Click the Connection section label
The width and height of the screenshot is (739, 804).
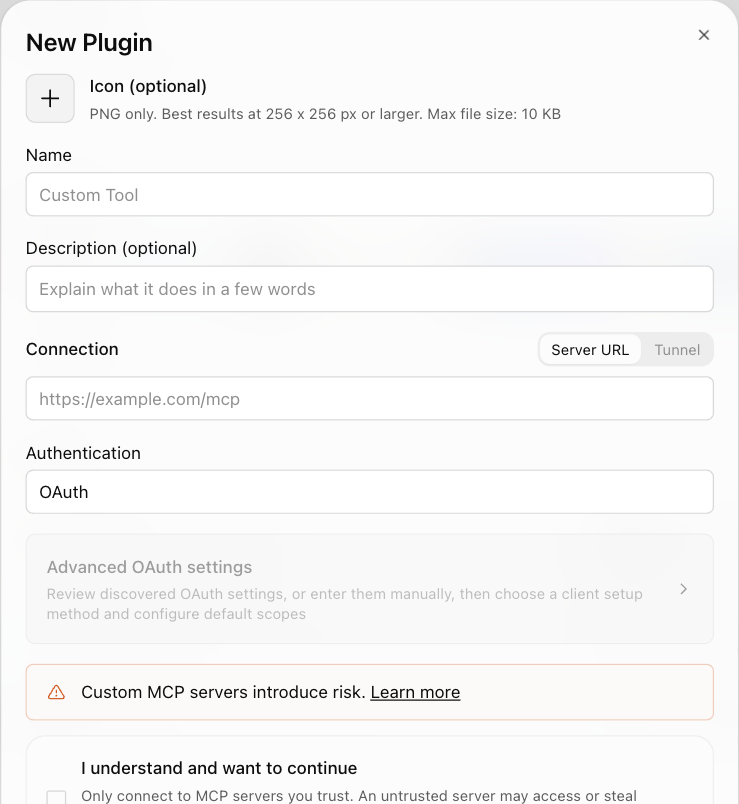click(x=72, y=349)
